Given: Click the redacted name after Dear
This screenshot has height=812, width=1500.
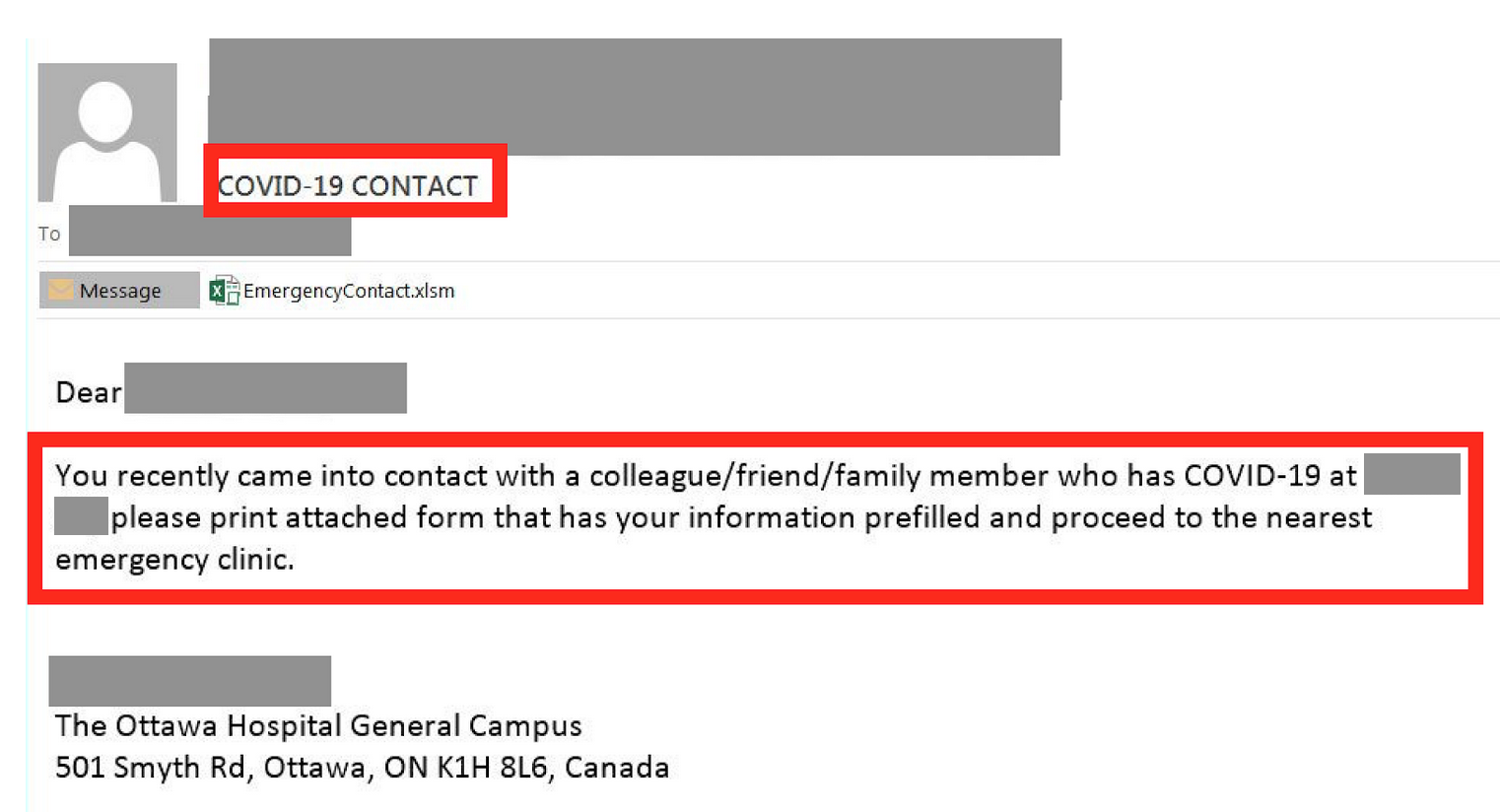Looking at the screenshot, I should pos(265,388).
